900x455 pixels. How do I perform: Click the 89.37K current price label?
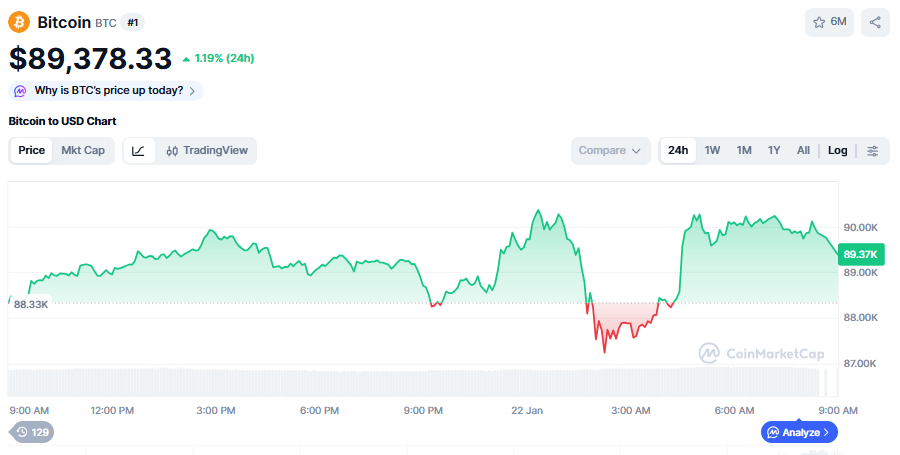tap(860, 254)
